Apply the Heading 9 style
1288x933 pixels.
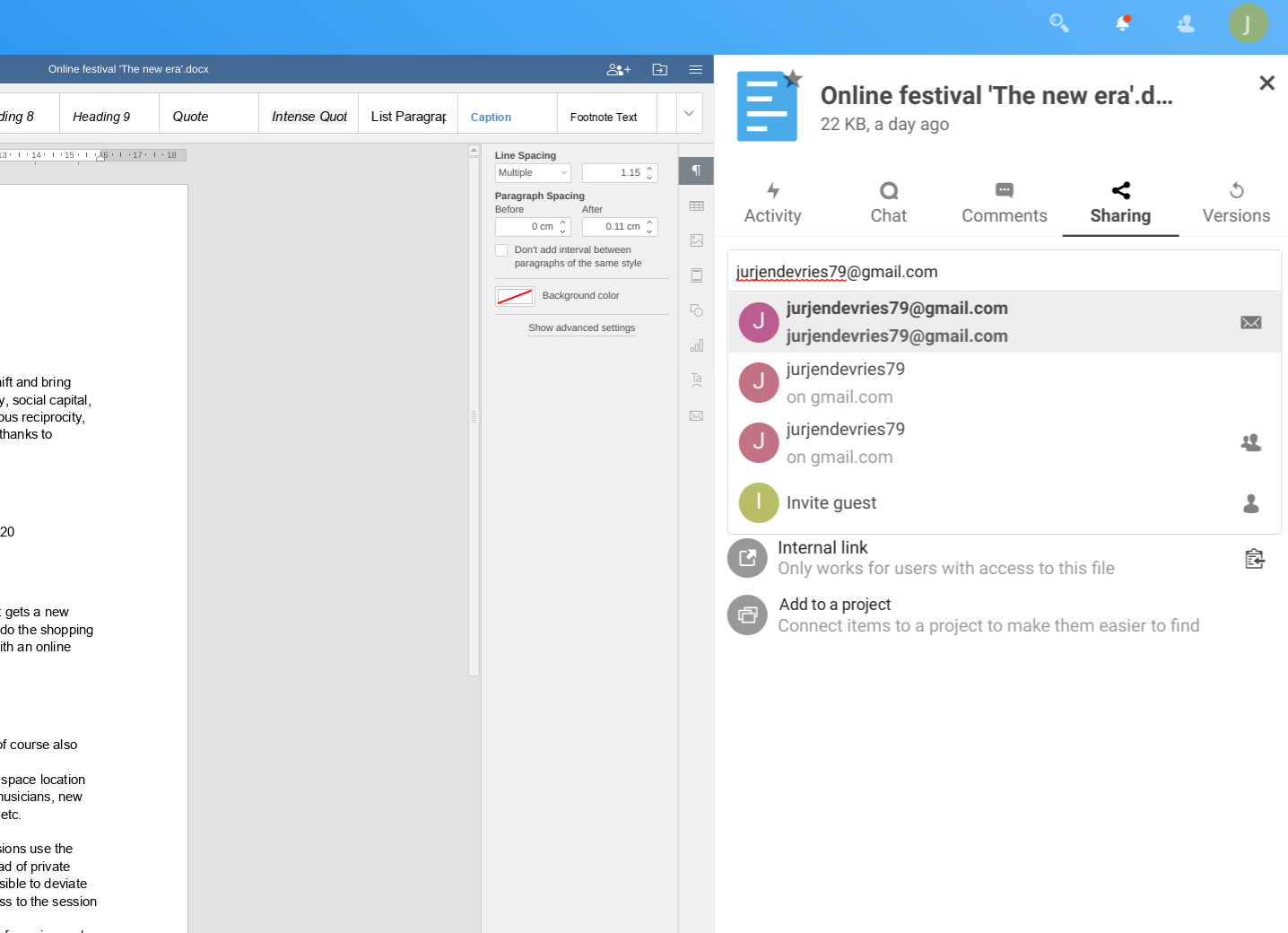coord(109,114)
